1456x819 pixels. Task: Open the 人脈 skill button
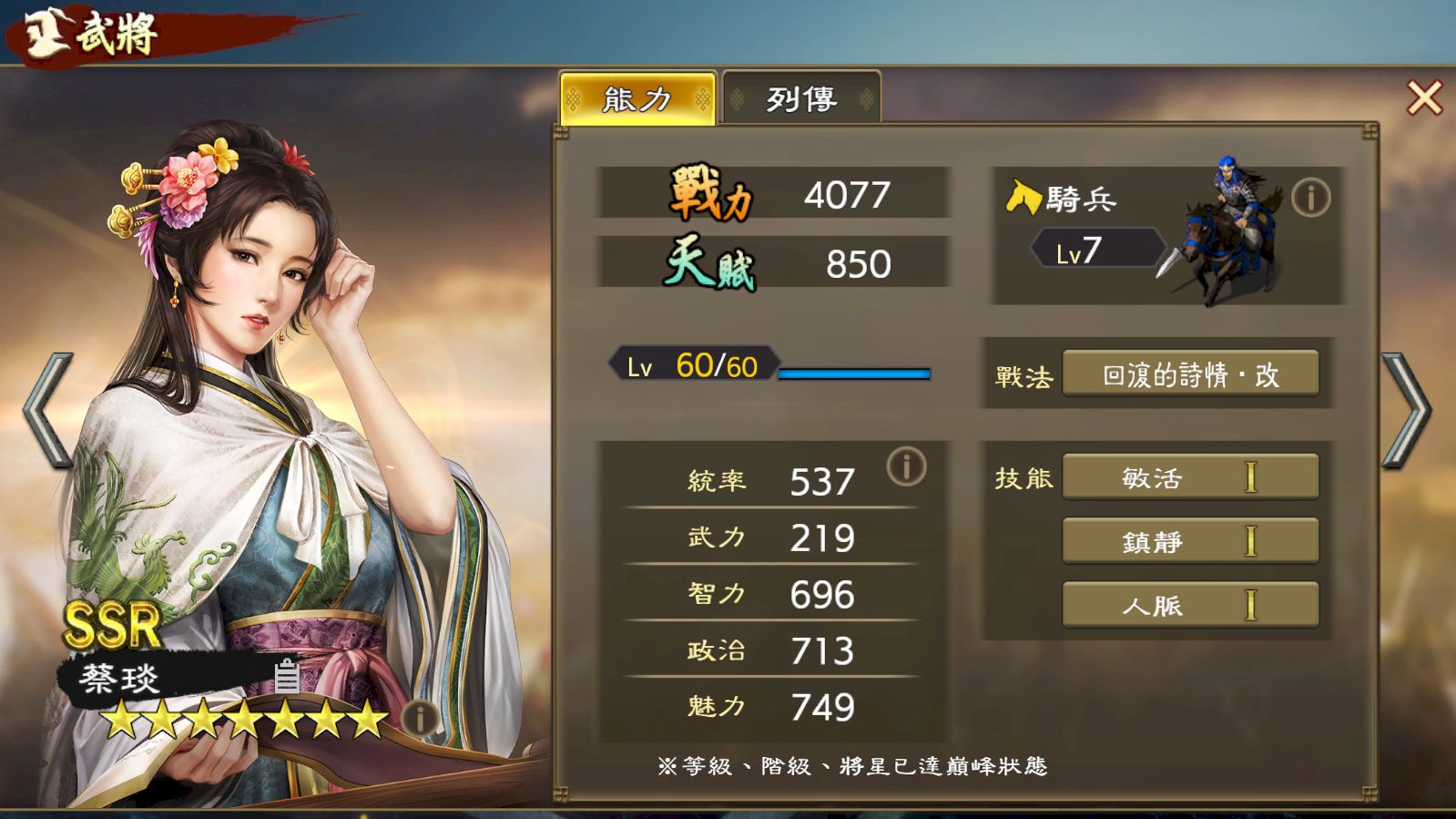(1191, 605)
